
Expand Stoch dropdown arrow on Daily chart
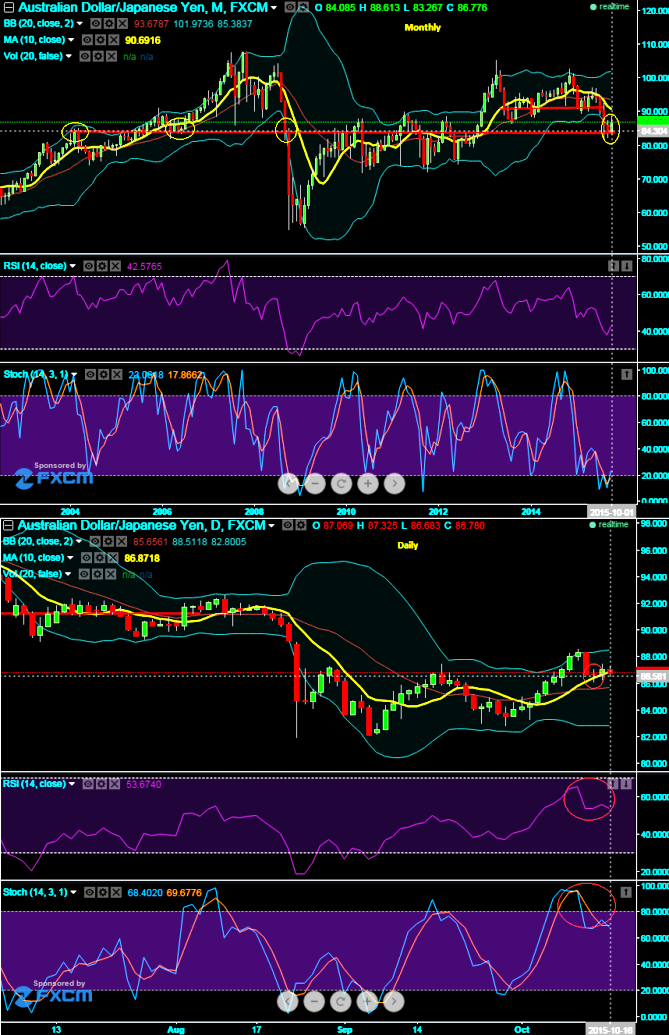(73, 892)
